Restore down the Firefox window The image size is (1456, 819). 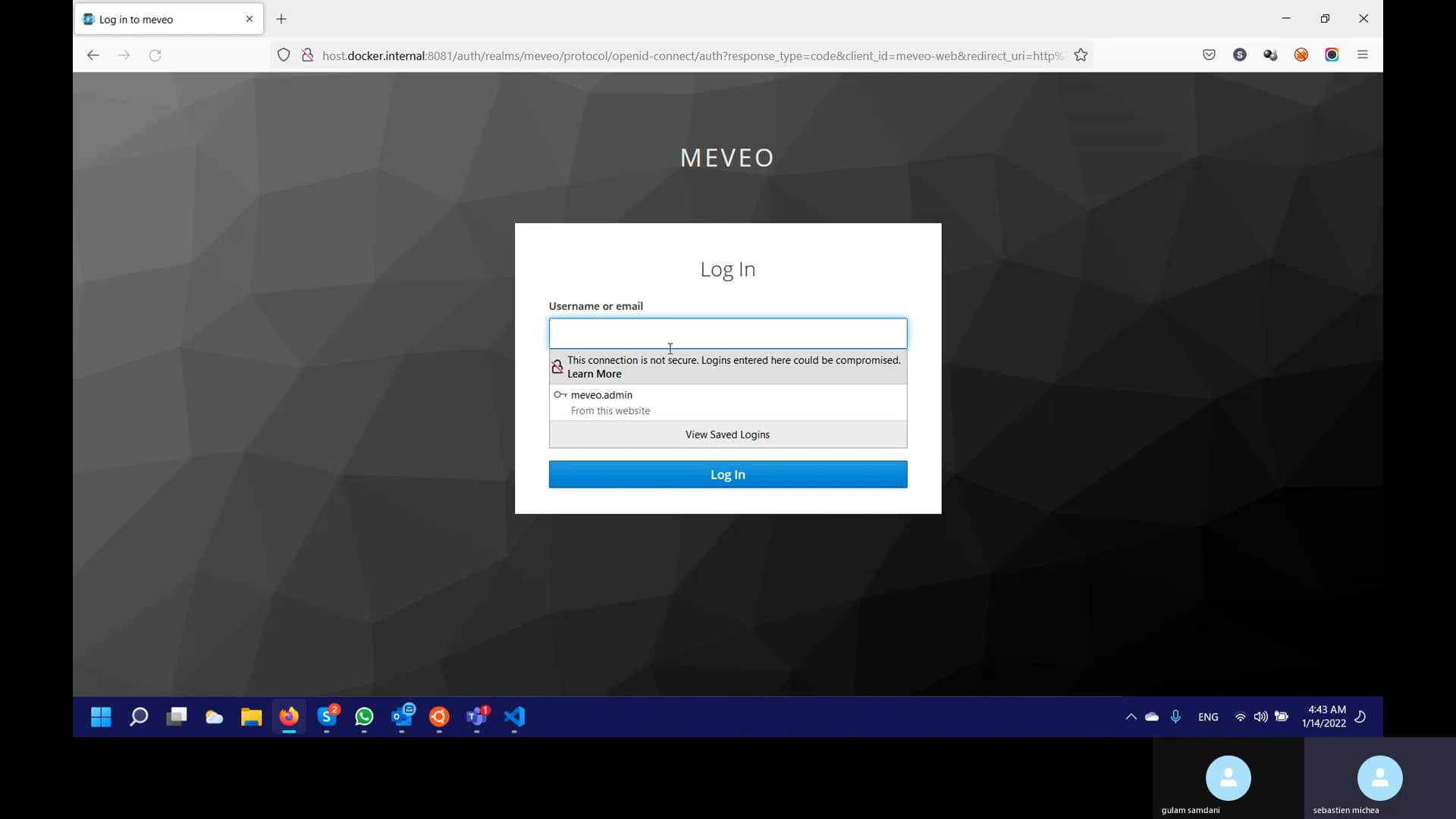1325,19
